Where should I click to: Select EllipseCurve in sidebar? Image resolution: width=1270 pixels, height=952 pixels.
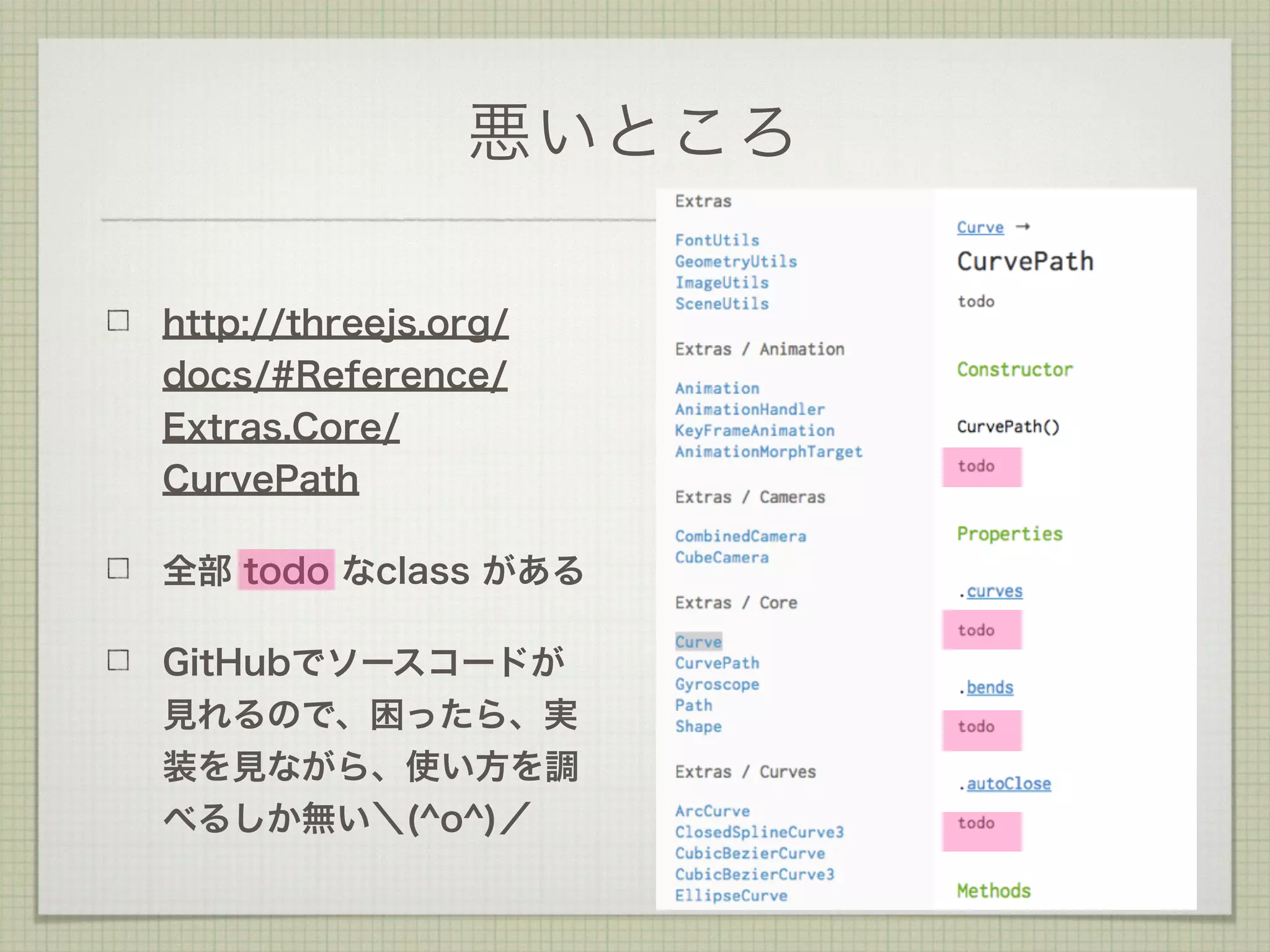coord(731,896)
